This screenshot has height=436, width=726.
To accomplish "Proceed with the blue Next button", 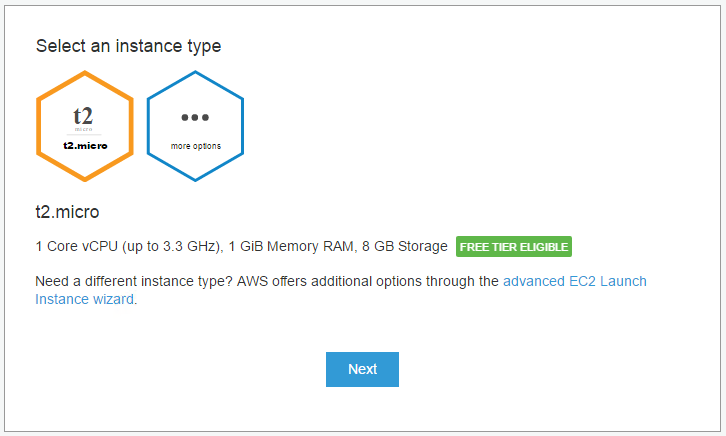I will 362,369.
